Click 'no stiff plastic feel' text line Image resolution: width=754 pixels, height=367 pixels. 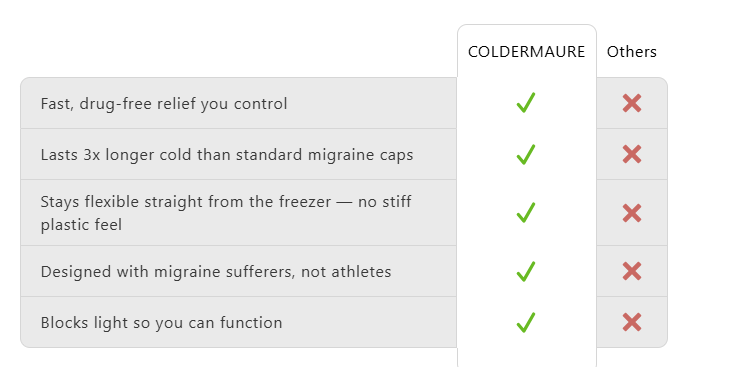pos(81,225)
